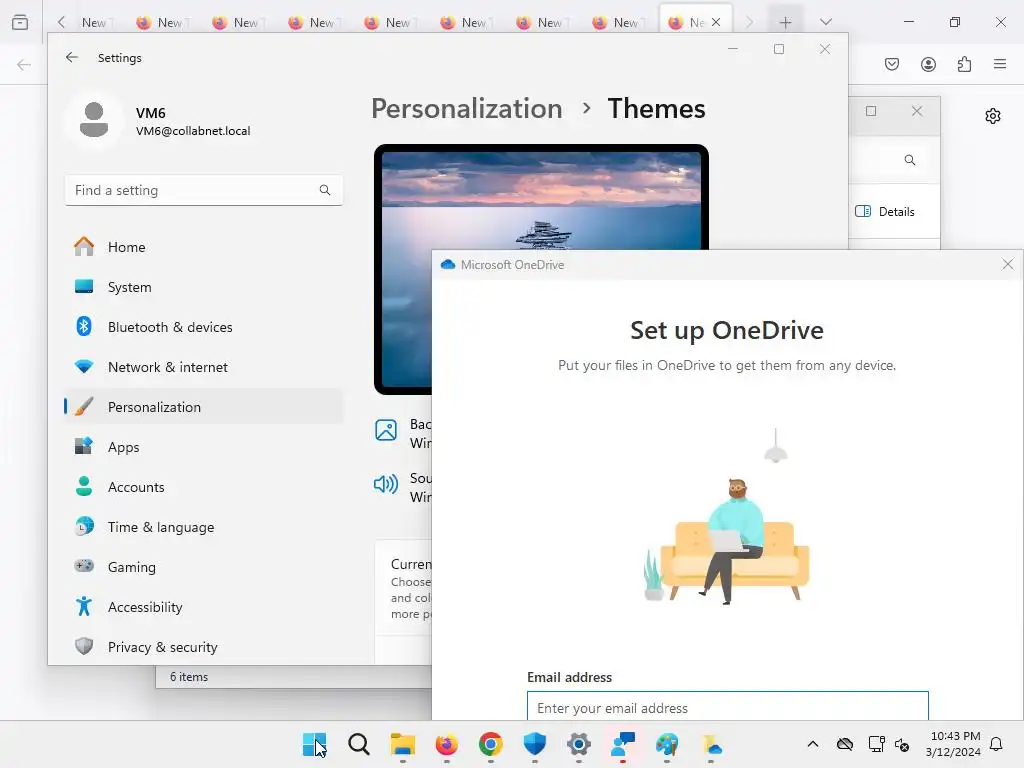Open taskbar Search
Screen dimensions: 1024x768
point(359,744)
